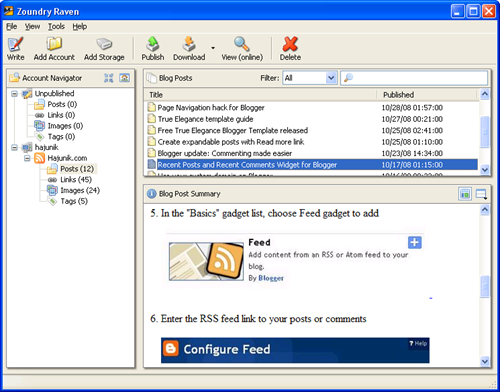Open the Tools menu

56,26
